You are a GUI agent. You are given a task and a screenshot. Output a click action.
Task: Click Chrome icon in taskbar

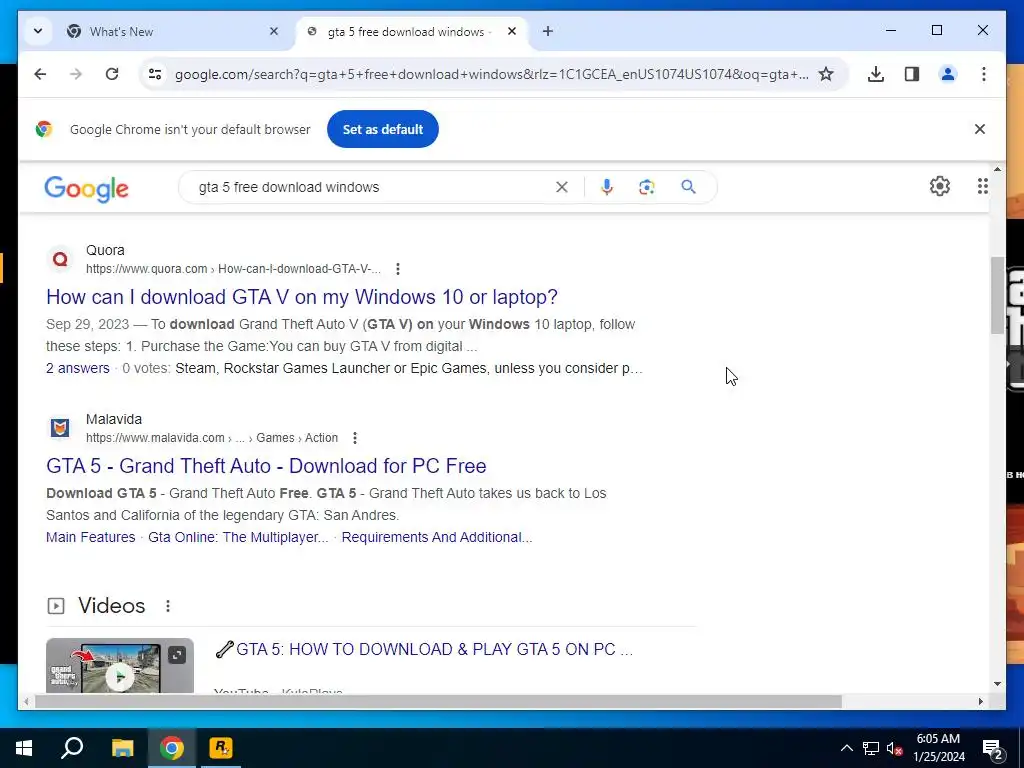click(172, 748)
